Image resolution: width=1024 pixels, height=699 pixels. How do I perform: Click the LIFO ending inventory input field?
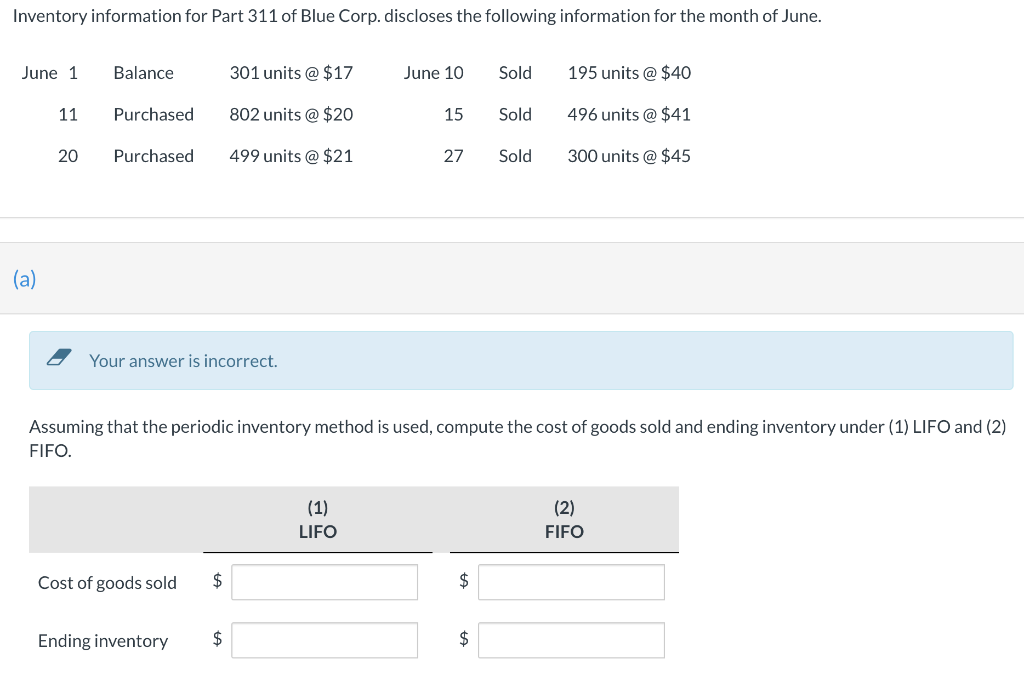(324, 640)
